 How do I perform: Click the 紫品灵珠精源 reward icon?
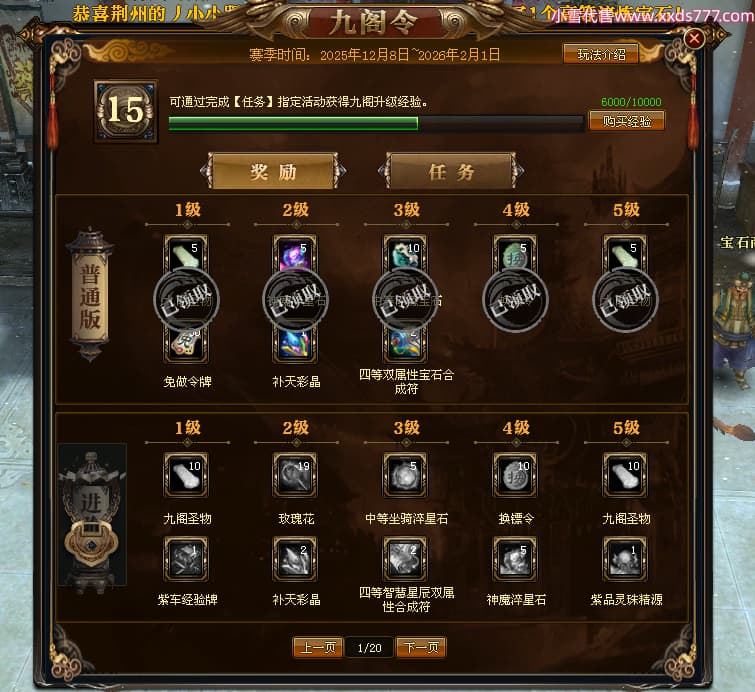click(x=625, y=559)
